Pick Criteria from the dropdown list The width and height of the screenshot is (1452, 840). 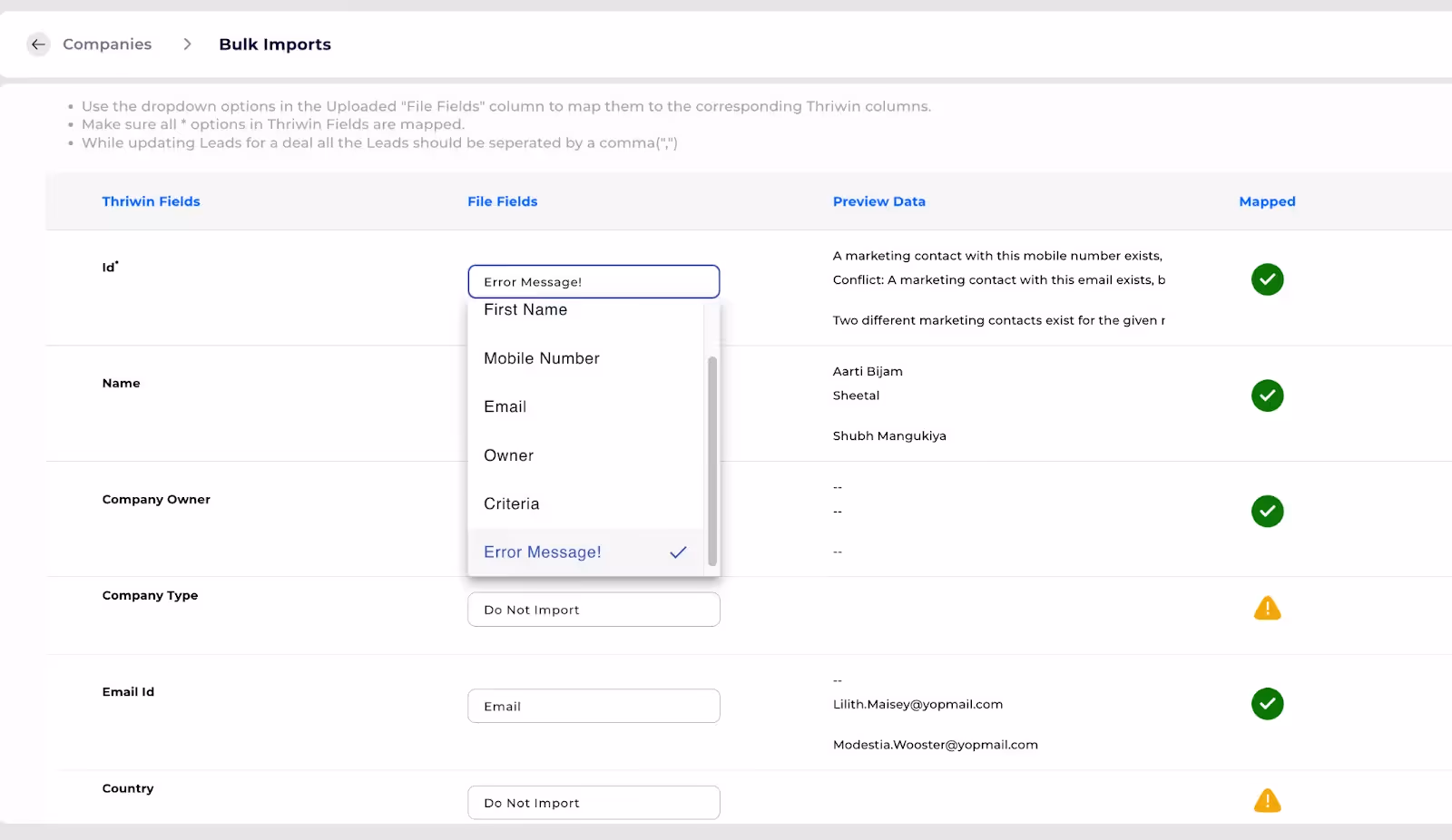pos(585,503)
